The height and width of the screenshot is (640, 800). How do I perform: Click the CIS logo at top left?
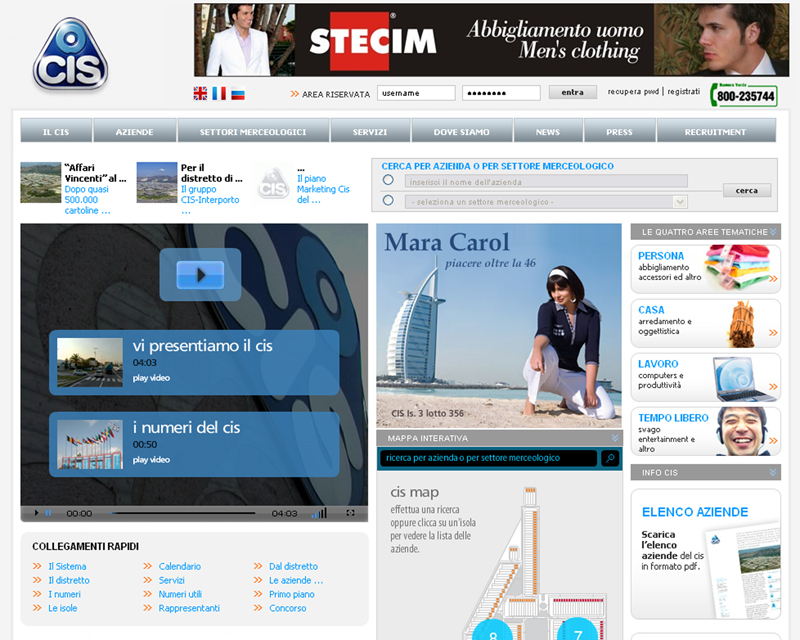click(x=70, y=55)
